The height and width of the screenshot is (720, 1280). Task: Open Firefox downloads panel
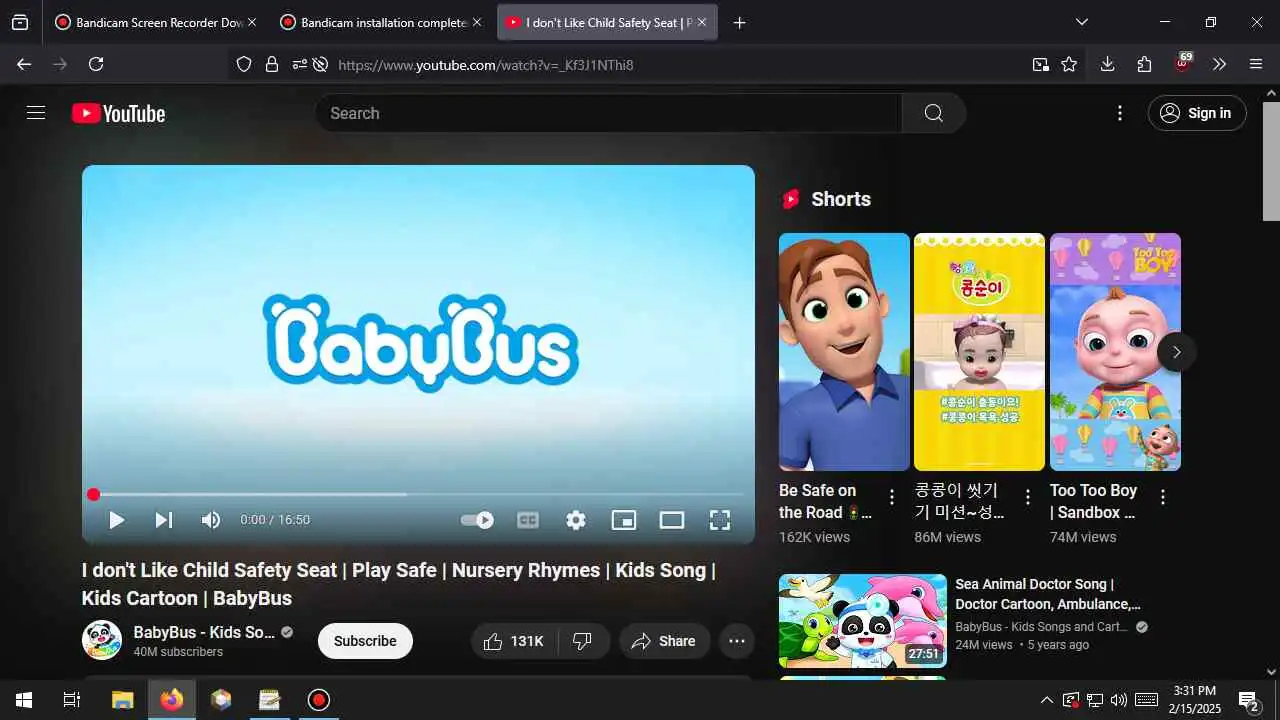pyautogui.click(x=1107, y=64)
